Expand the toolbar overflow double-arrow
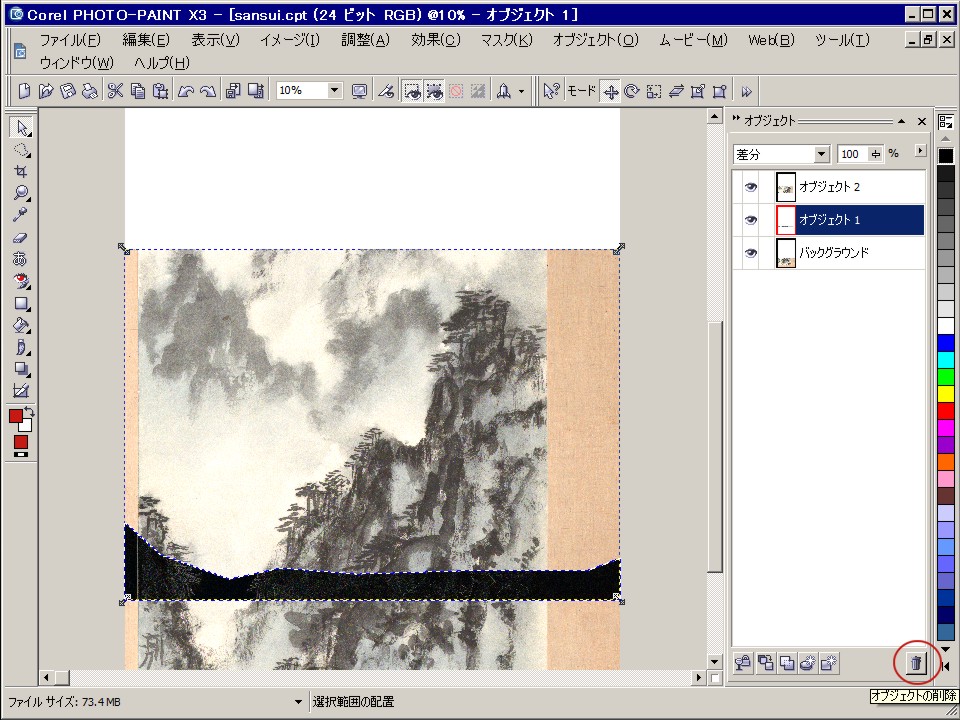960x720 pixels. (746, 92)
